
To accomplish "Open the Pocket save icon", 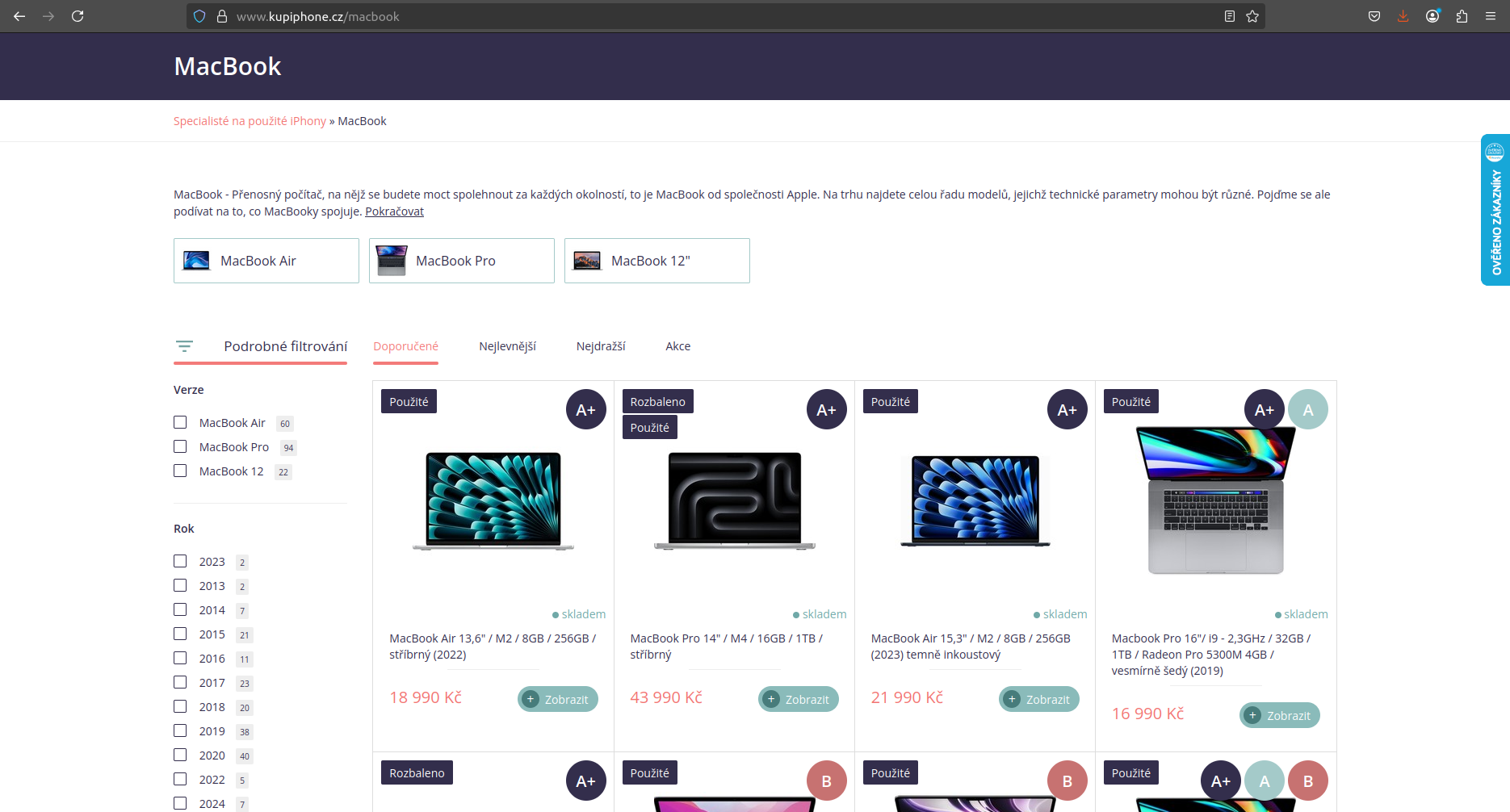I will (1374, 16).
